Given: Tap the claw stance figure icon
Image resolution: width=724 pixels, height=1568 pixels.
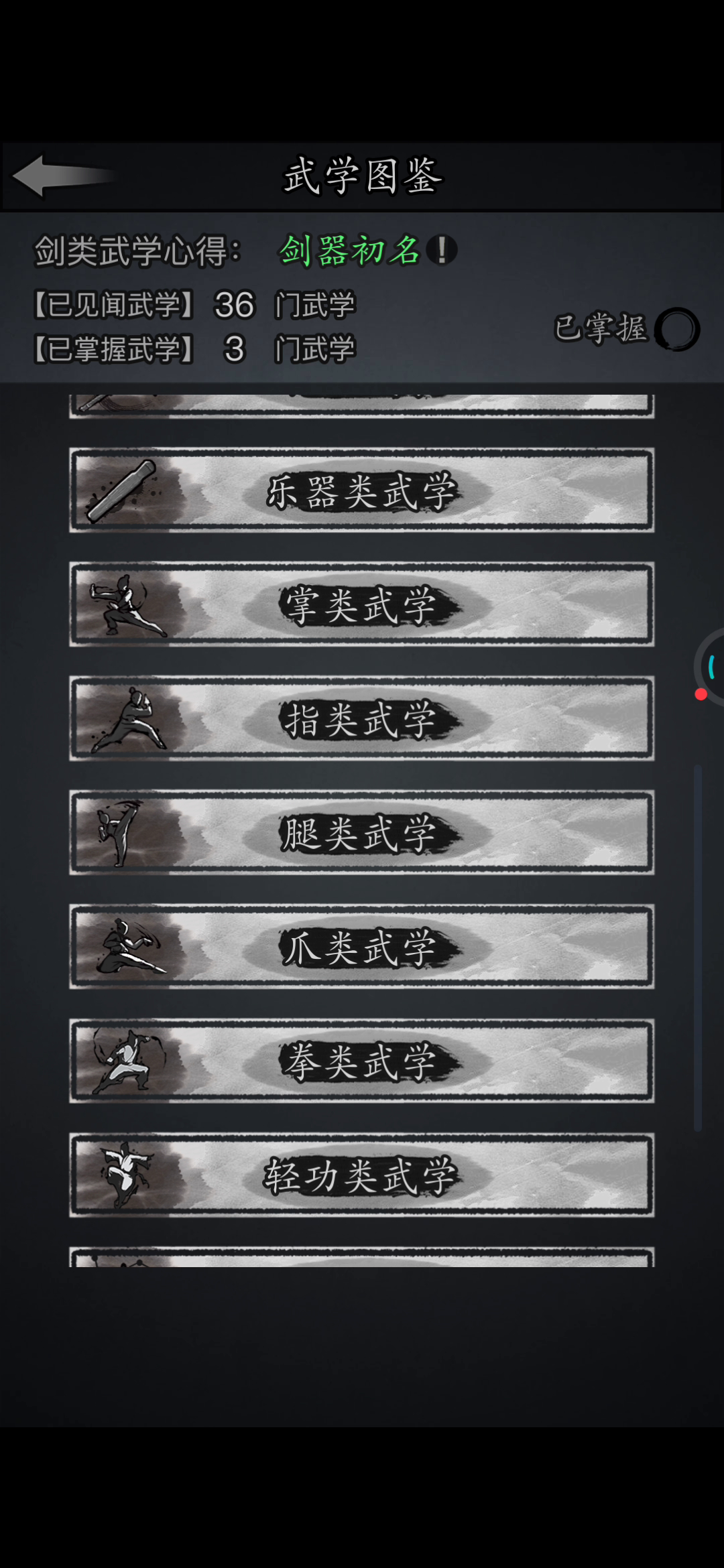Looking at the screenshot, I should (x=129, y=947).
